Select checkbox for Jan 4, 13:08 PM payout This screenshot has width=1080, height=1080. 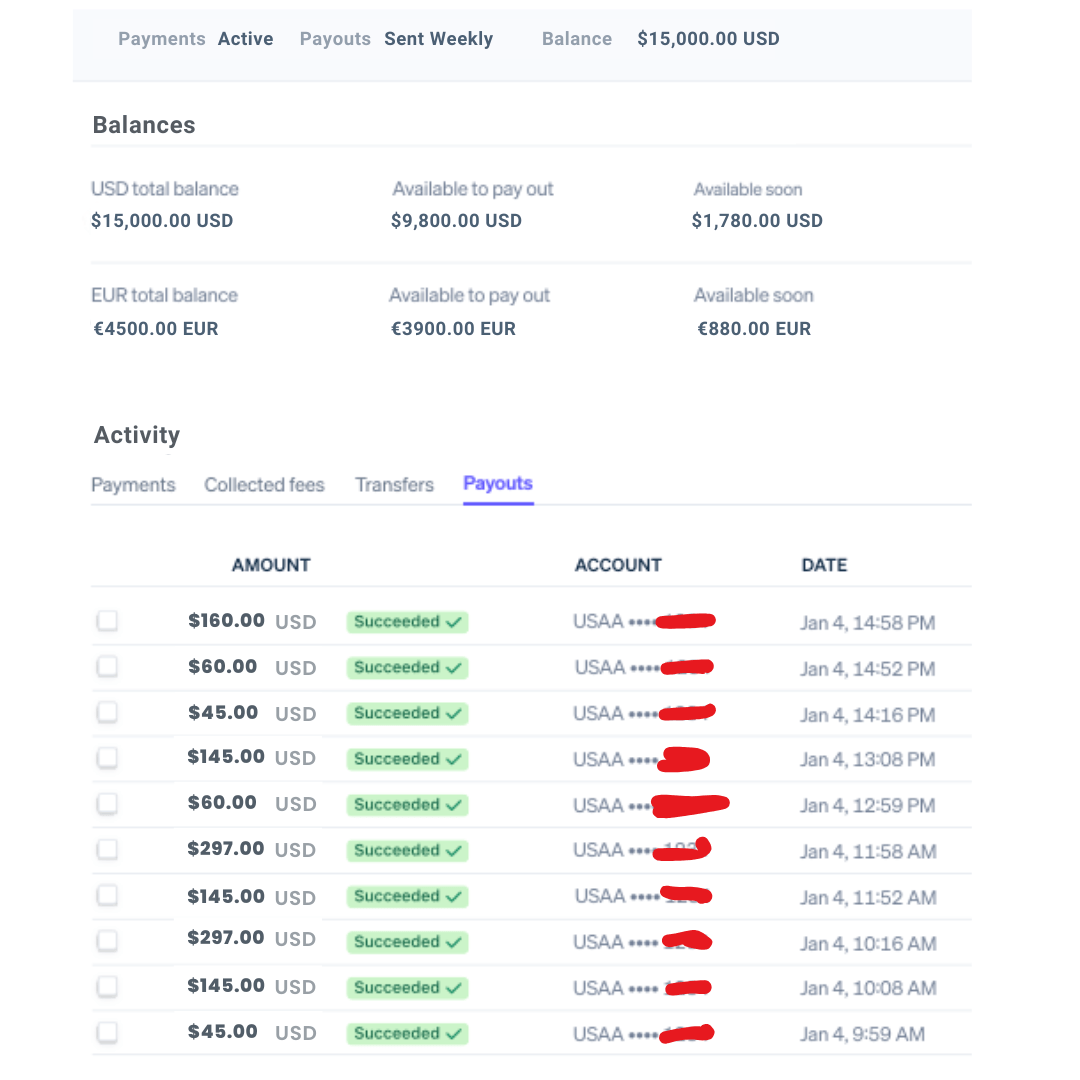pos(107,758)
